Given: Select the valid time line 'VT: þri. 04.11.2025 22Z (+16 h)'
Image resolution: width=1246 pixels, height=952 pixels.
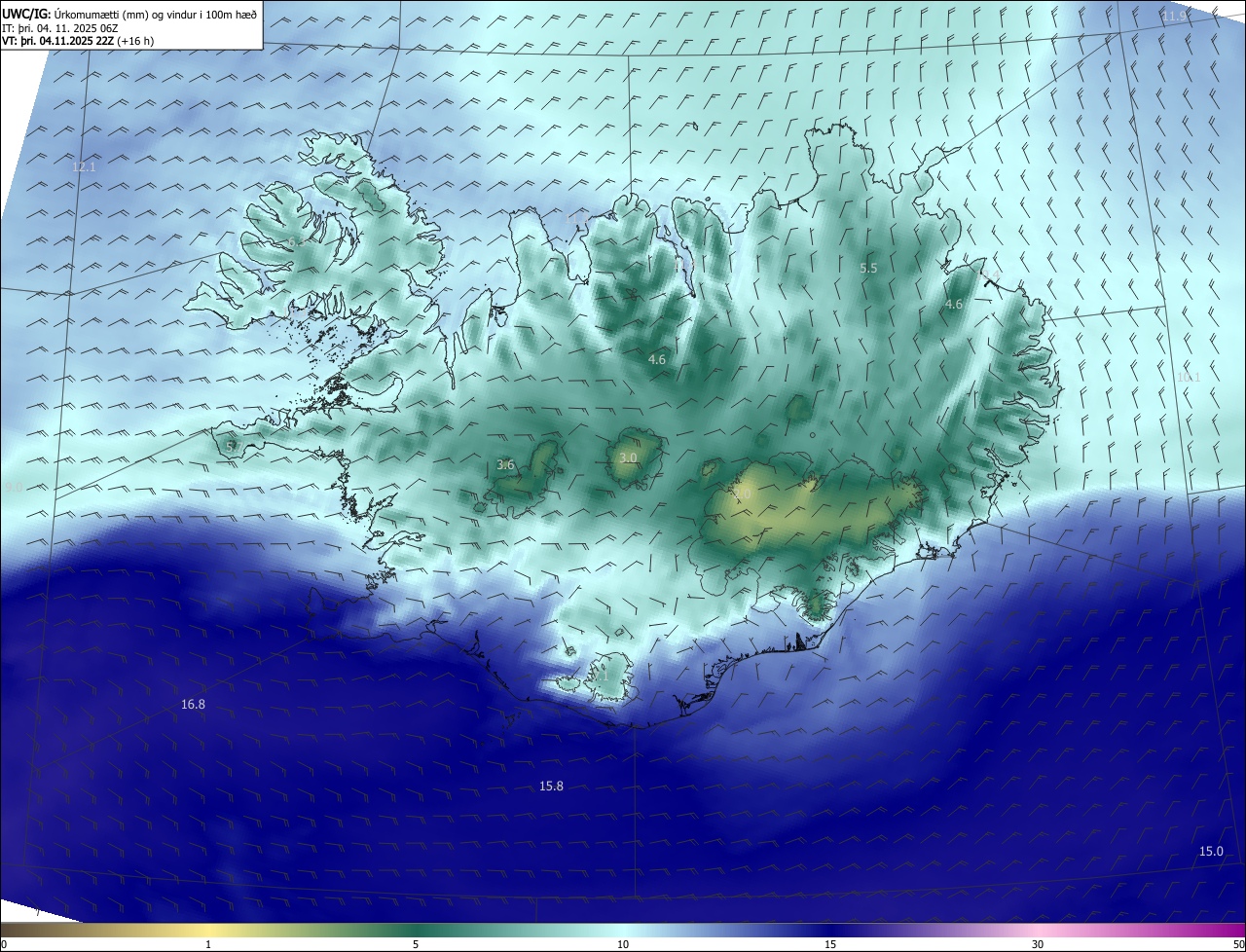Looking at the screenshot, I should click(x=78, y=41).
